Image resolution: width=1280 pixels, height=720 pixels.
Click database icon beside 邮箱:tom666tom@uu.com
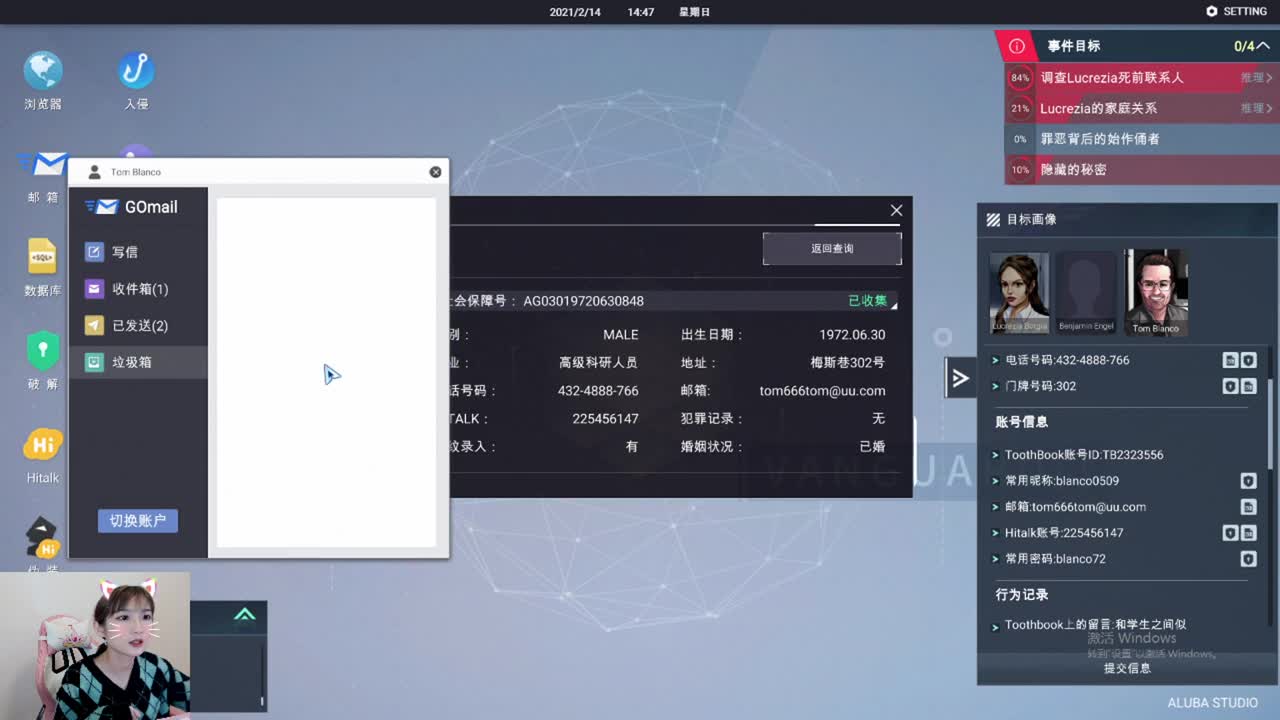point(1248,507)
